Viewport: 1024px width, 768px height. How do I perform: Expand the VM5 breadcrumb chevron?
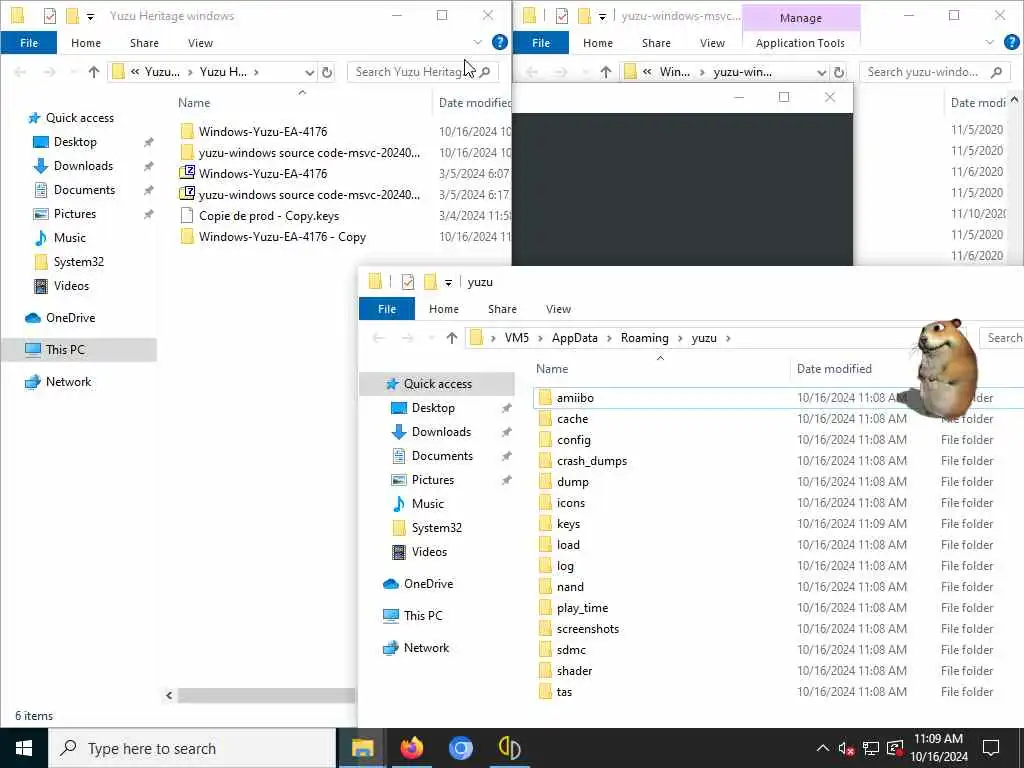[x=541, y=338]
